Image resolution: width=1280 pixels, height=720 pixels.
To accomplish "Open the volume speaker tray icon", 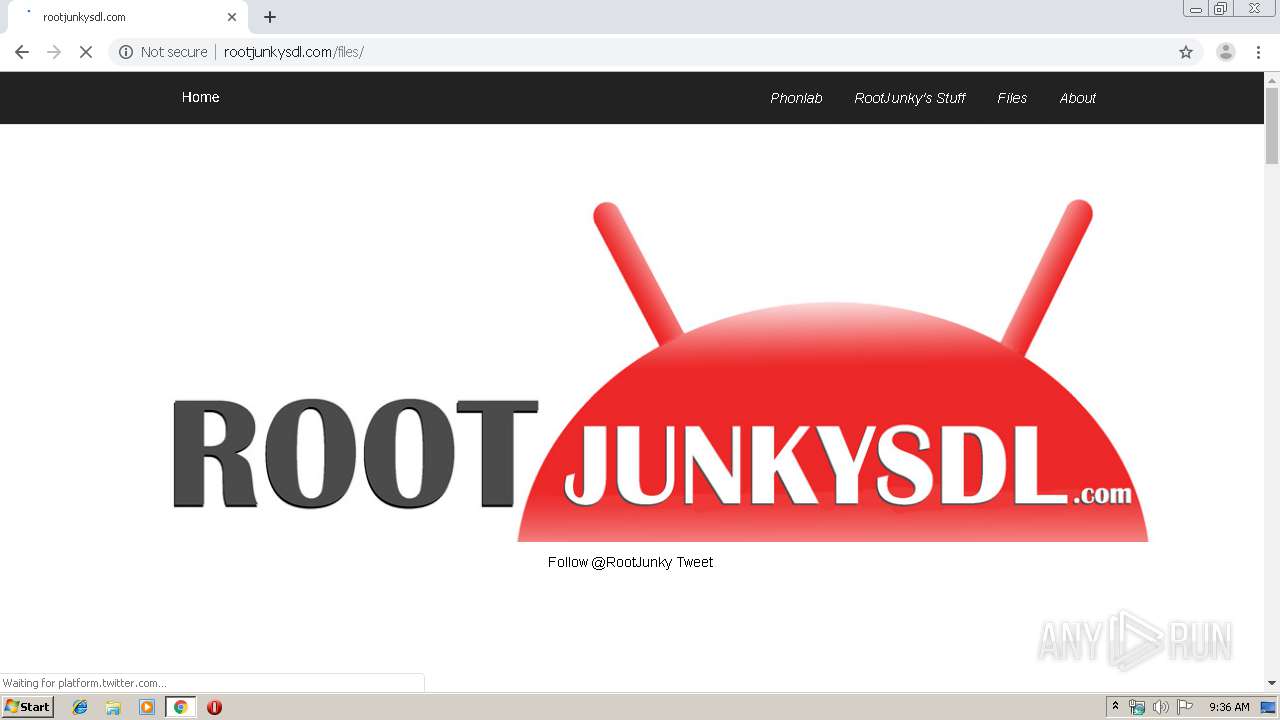I will pos(1160,707).
